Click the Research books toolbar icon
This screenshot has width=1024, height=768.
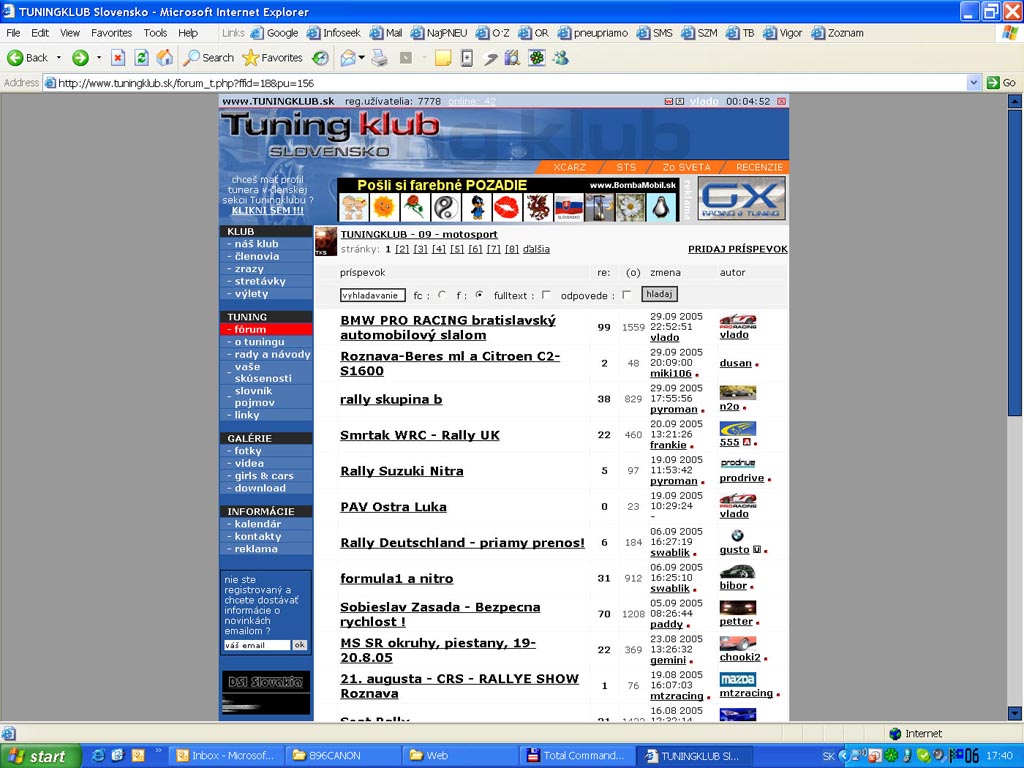pyautogui.click(x=512, y=58)
